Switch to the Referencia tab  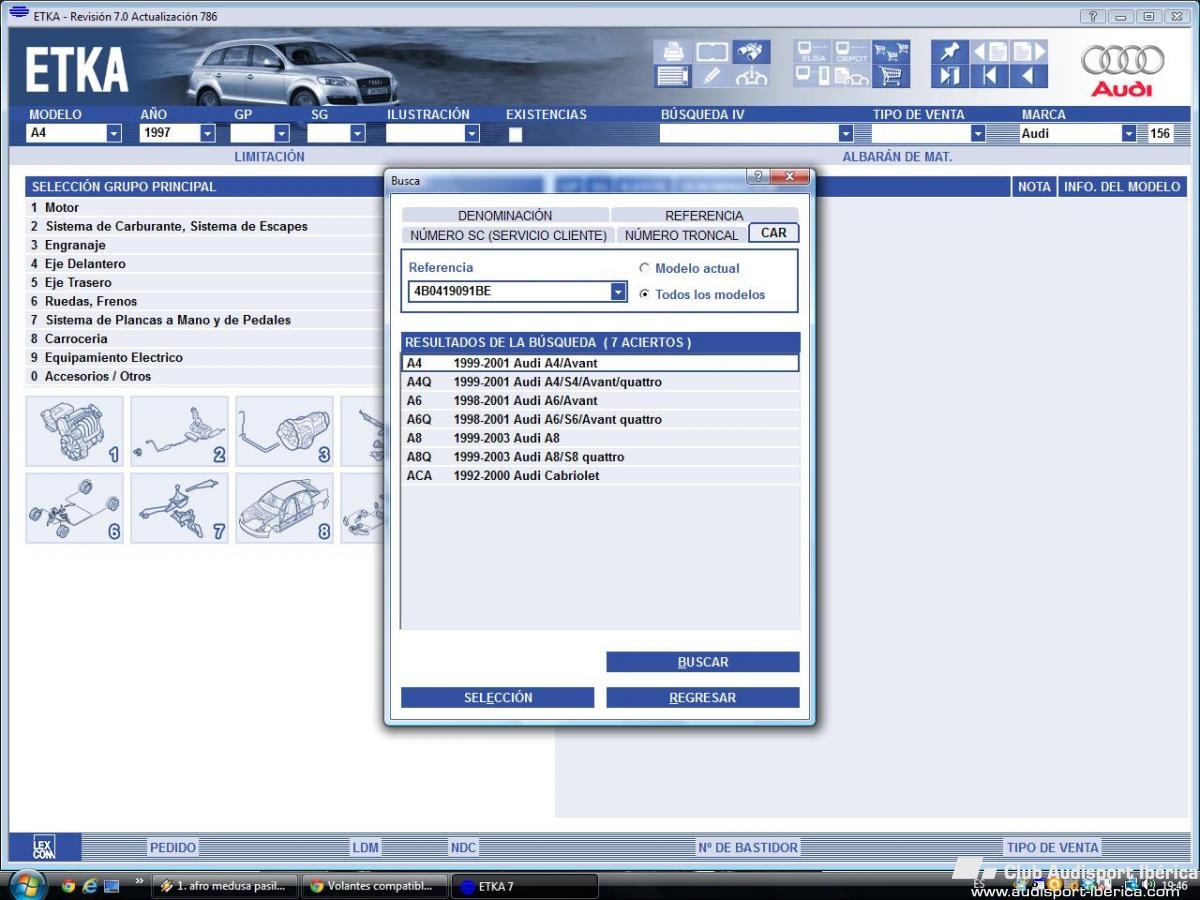[705, 215]
